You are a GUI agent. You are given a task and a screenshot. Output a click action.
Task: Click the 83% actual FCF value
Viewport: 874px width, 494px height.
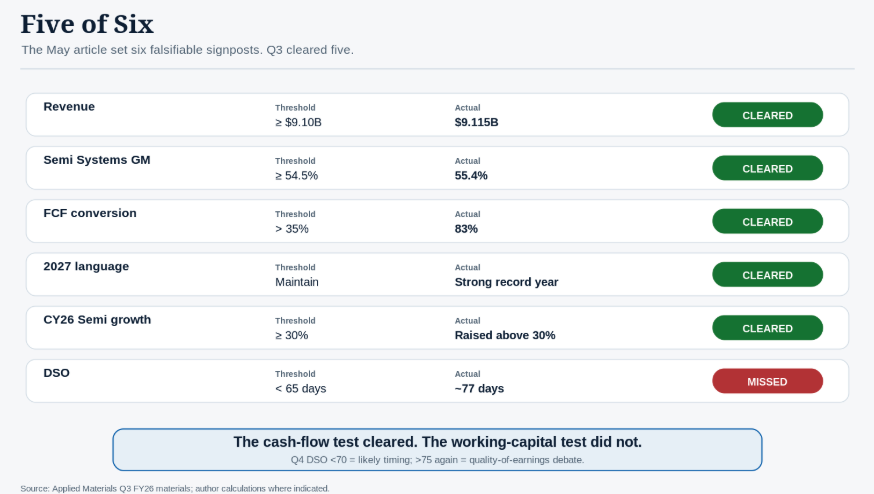pos(466,229)
